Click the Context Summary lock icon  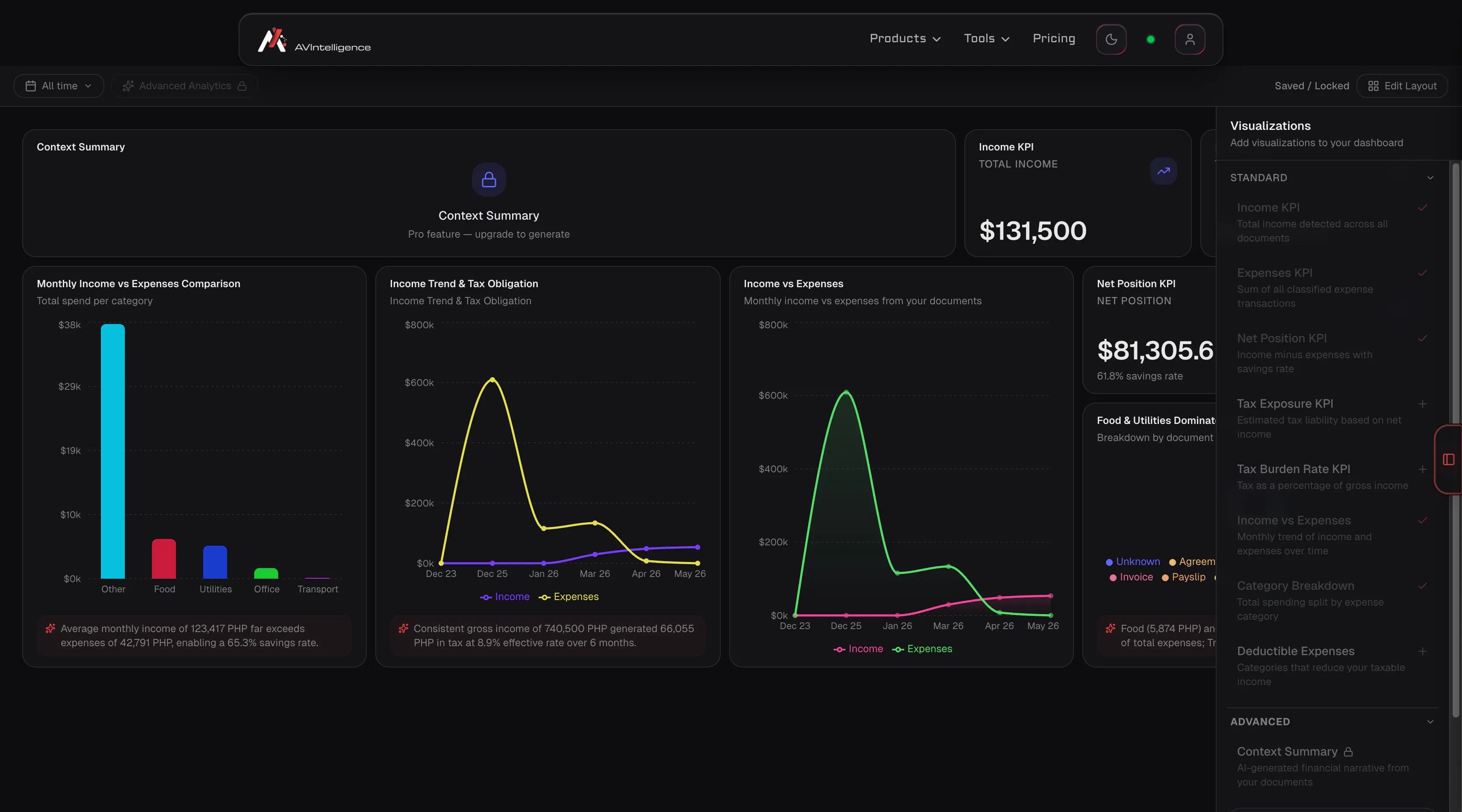489,180
